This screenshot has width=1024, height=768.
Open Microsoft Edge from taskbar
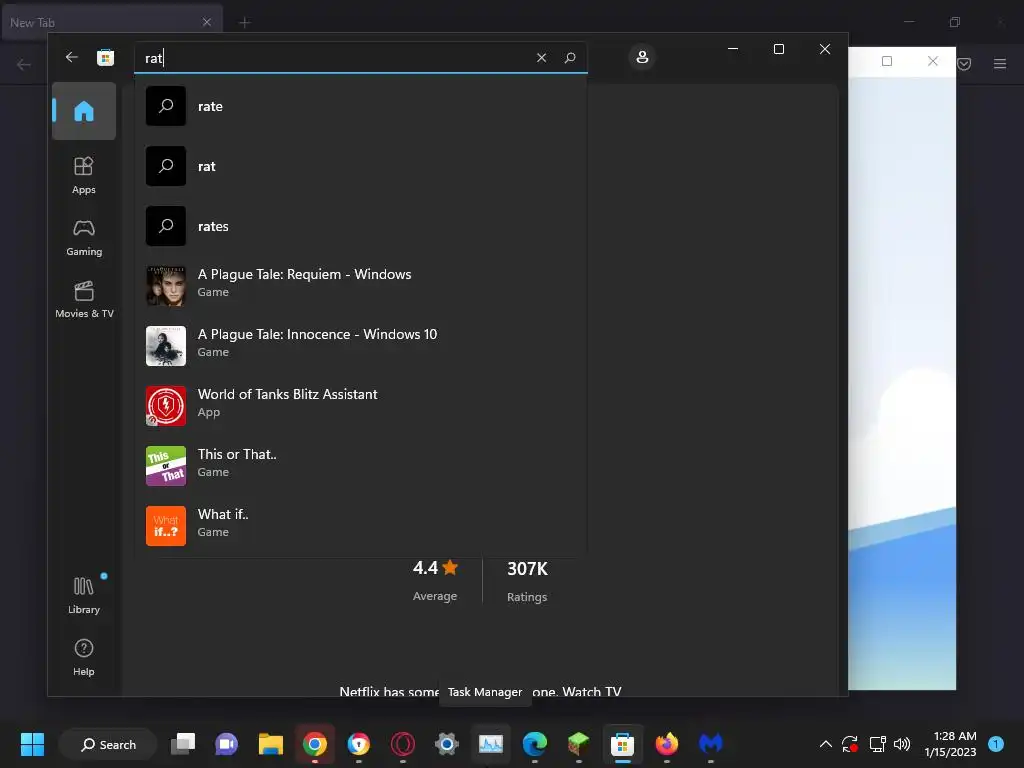pyautogui.click(x=535, y=744)
